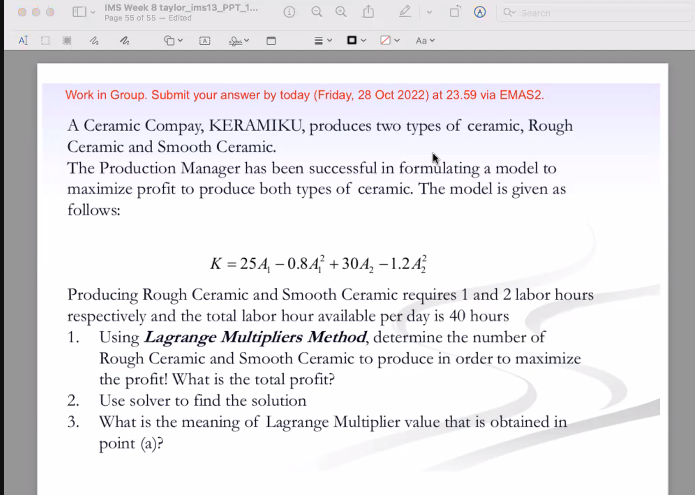Open the Shape Style line thickness menu
The height and width of the screenshot is (495, 695).
(x=323, y=41)
